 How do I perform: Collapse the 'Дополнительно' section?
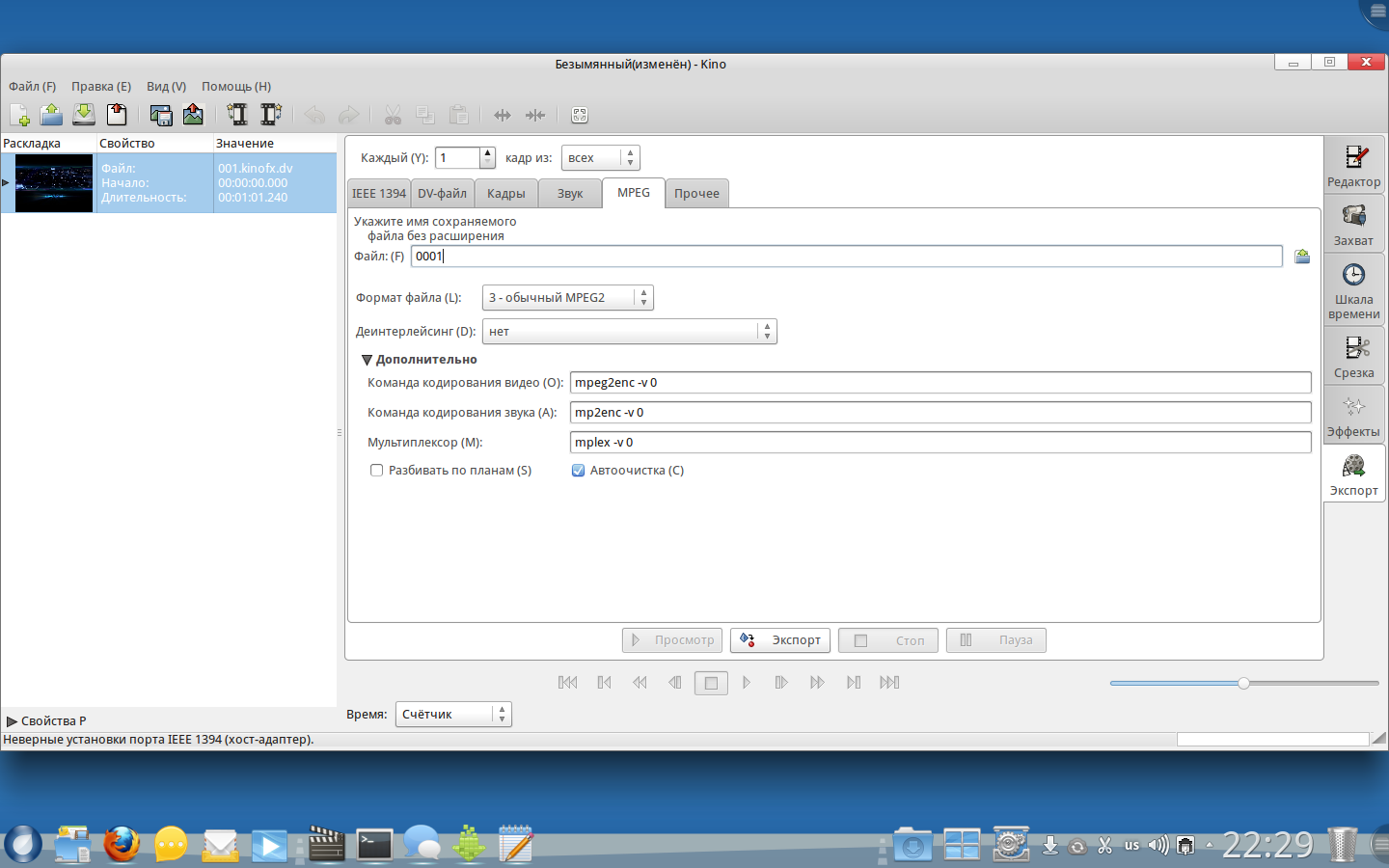coord(368,360)
